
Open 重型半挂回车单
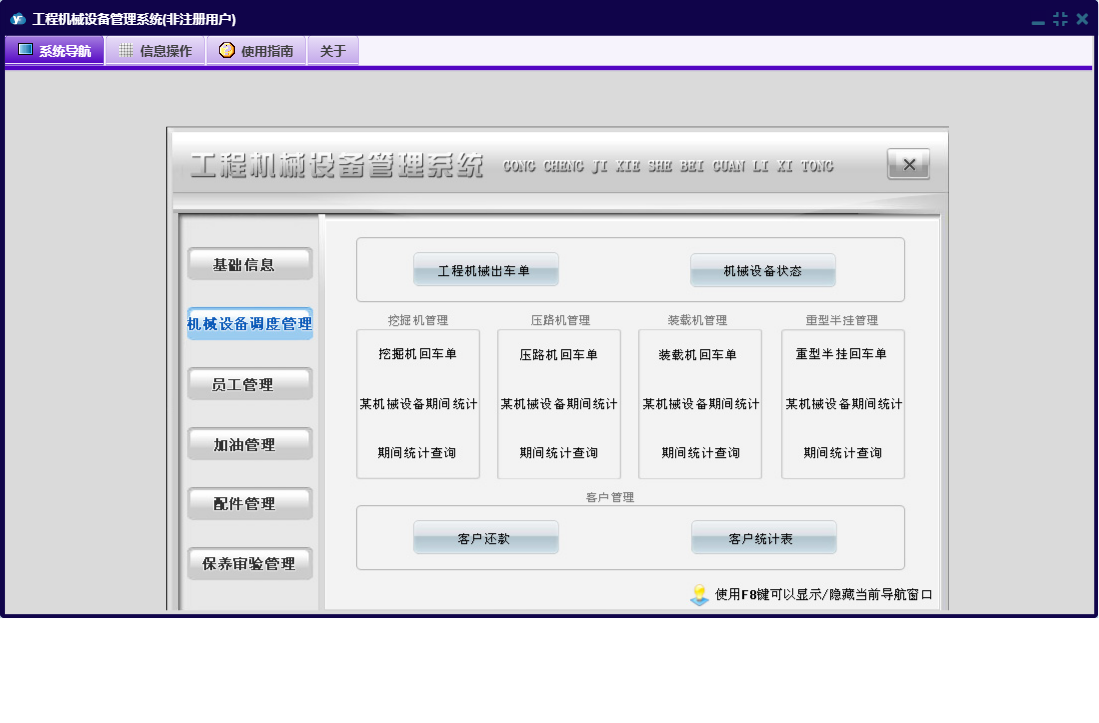coord(841,354)
